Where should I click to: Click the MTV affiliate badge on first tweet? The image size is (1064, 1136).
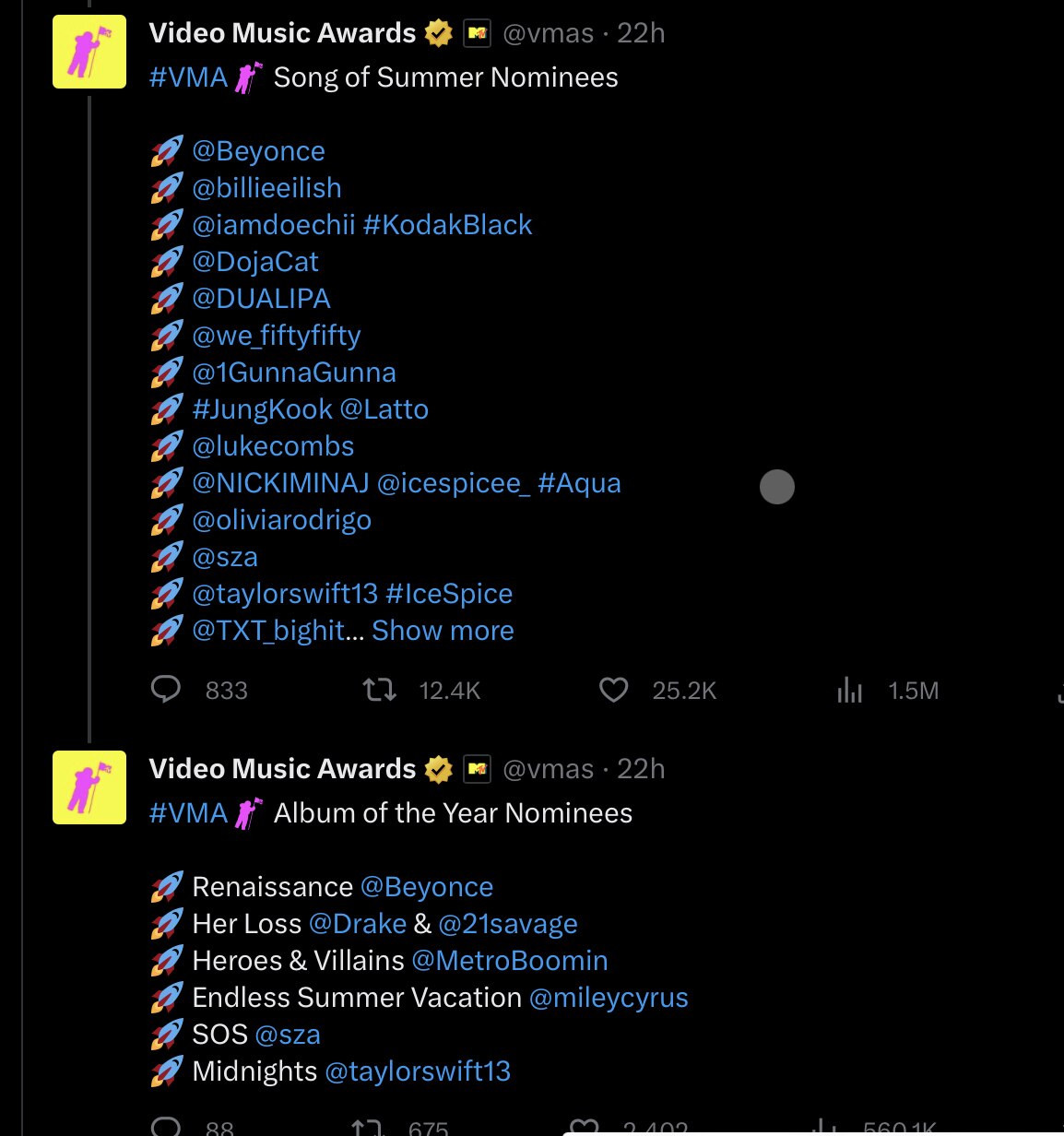(x=477, y=34)
